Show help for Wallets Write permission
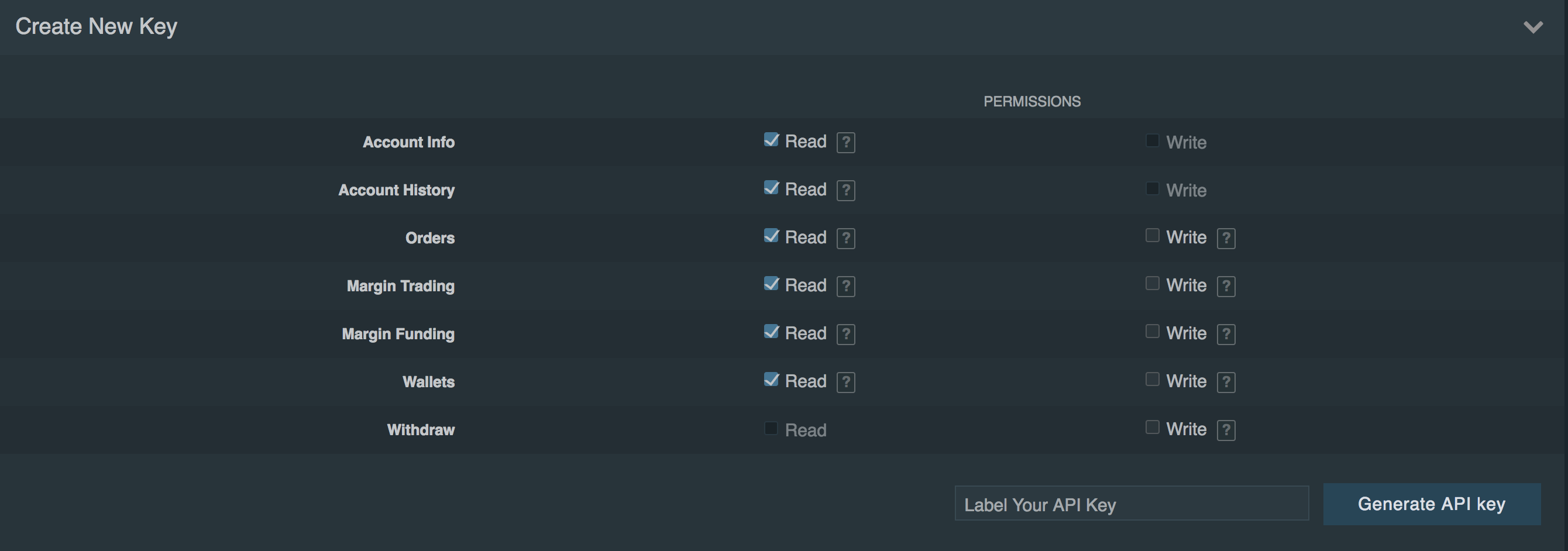Image resolution: width=1568 pixels, height=551 pixels. (x=1226, y=383)
